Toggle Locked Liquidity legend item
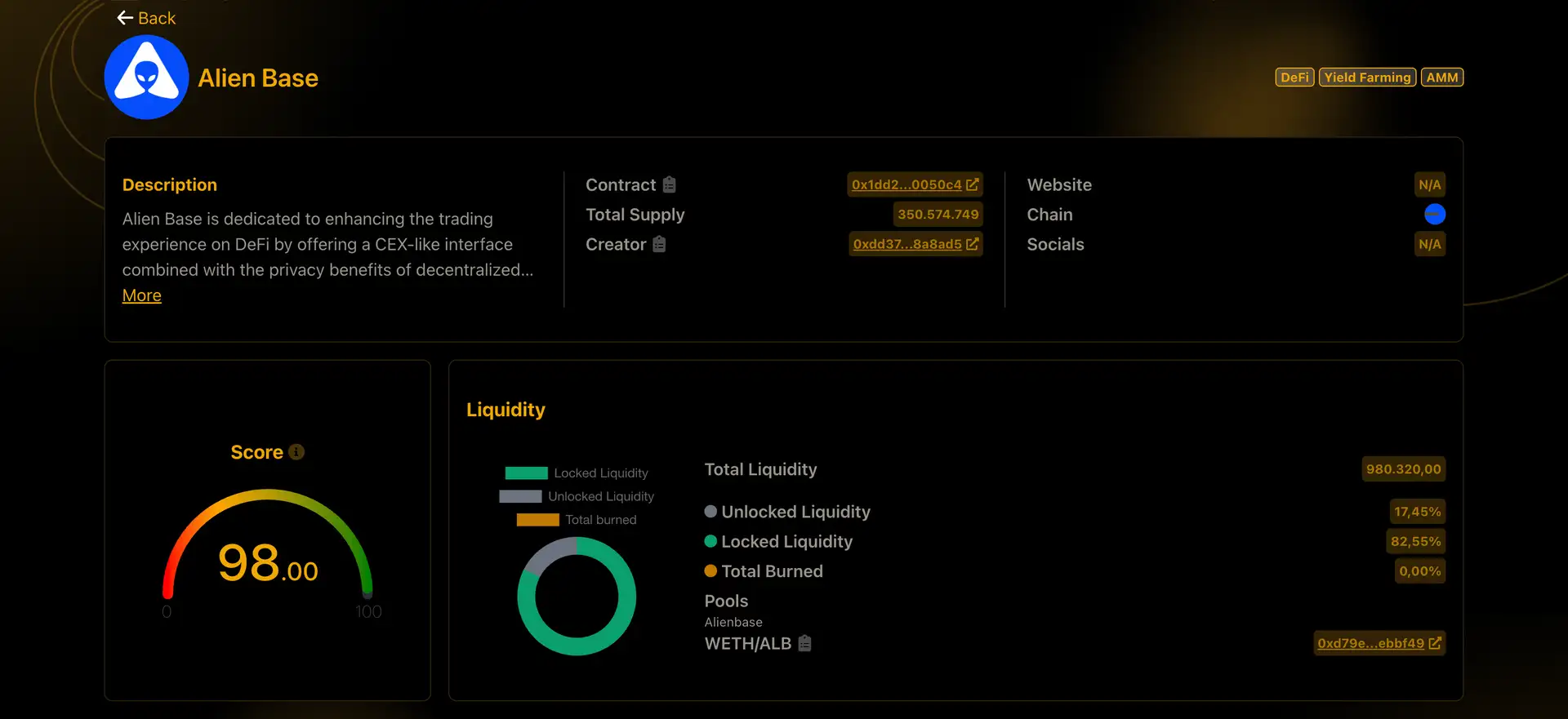1568x719 pixels. tap(577, 473)
